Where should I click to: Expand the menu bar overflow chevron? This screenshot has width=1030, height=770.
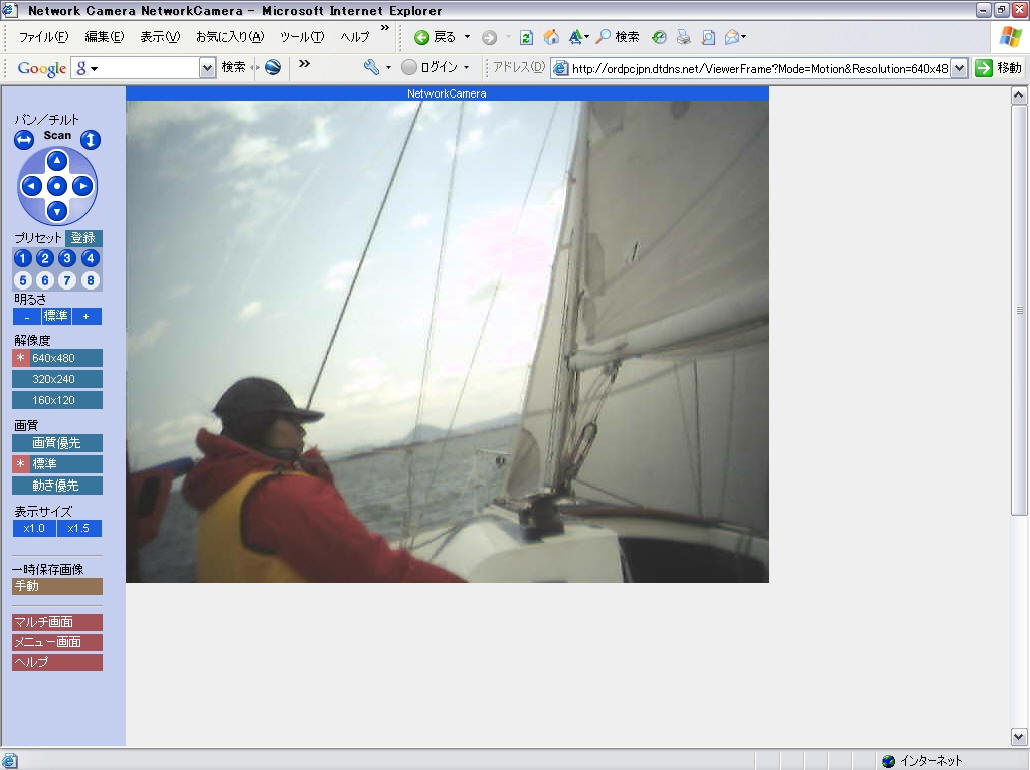[385, 28]
